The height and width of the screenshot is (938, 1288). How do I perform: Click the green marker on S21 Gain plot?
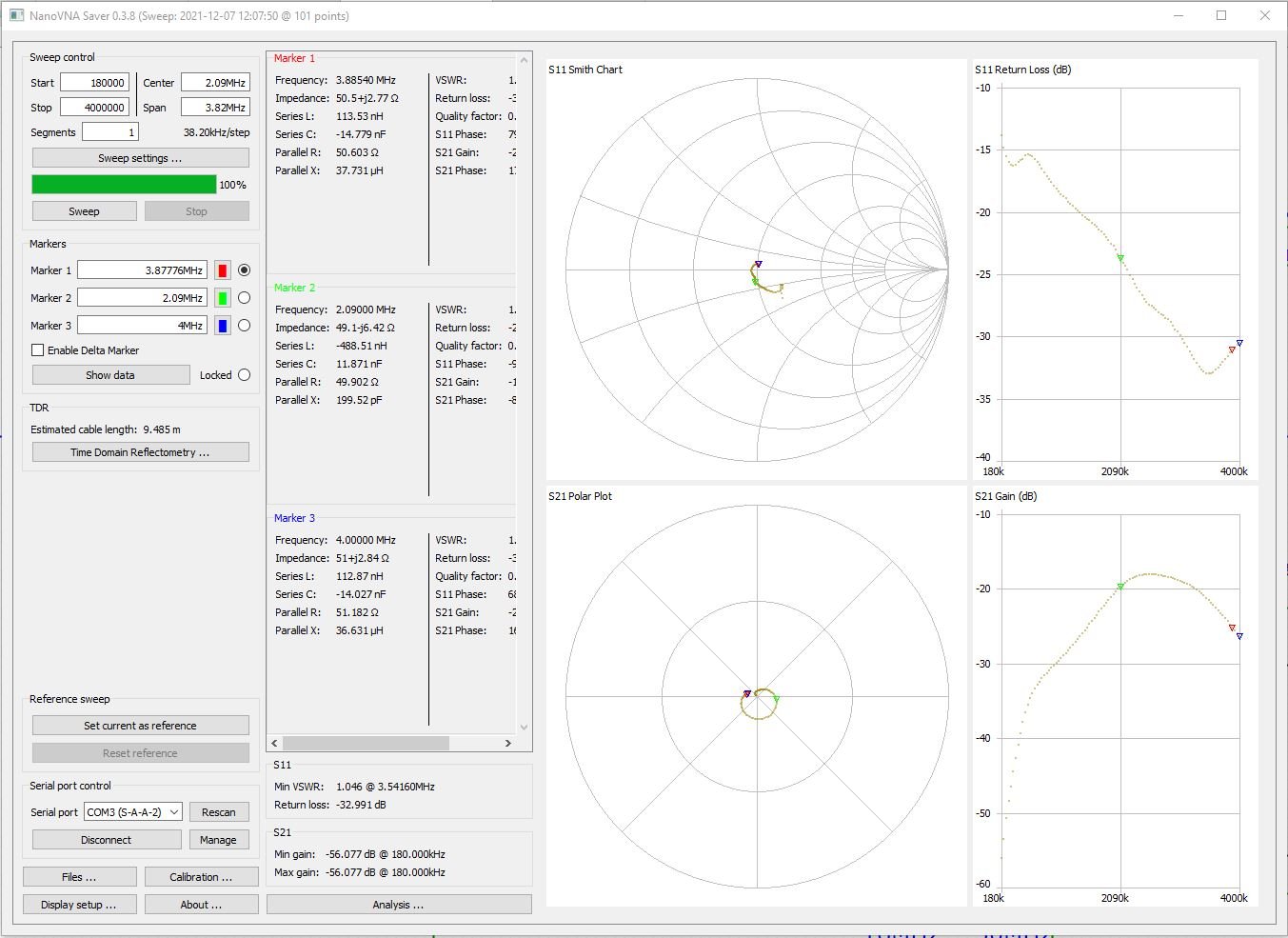1120,587
